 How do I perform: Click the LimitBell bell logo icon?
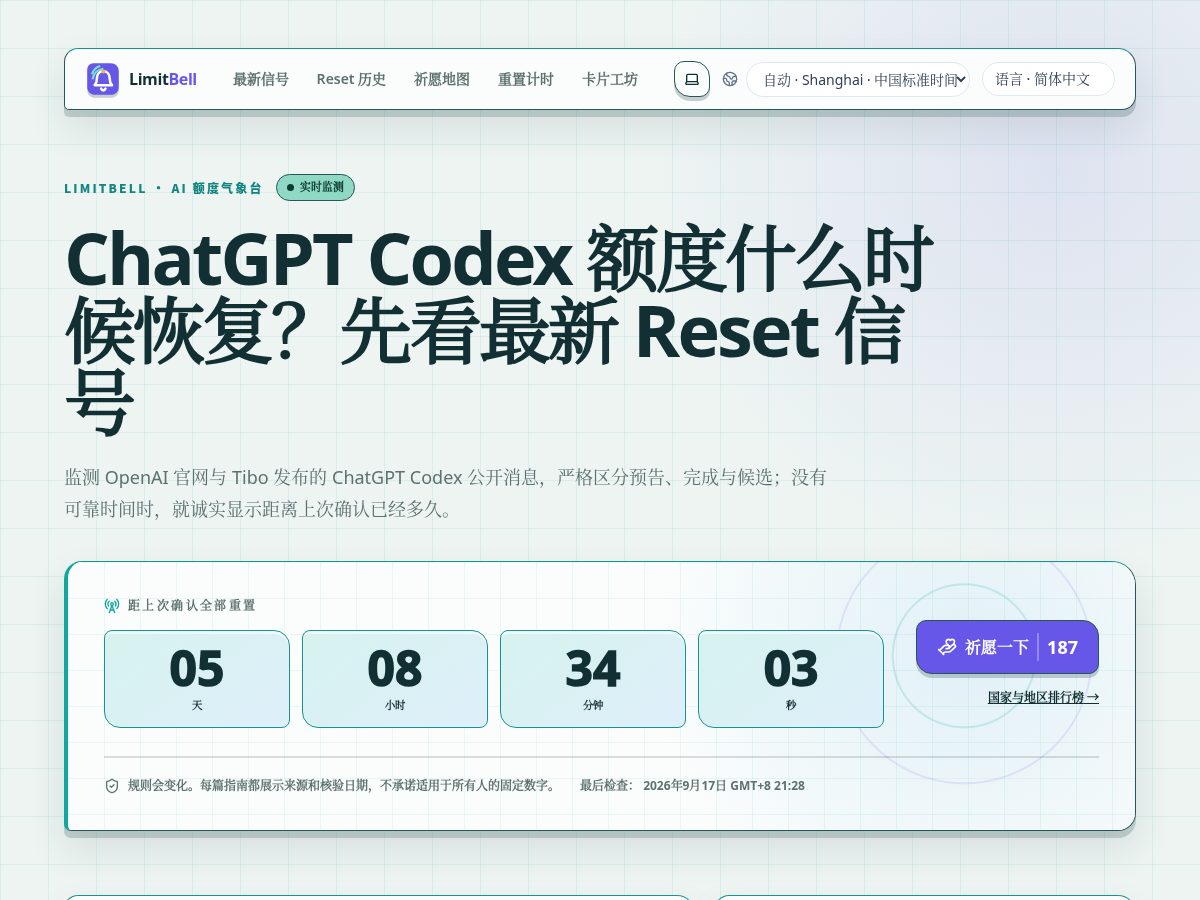point(103,79)
